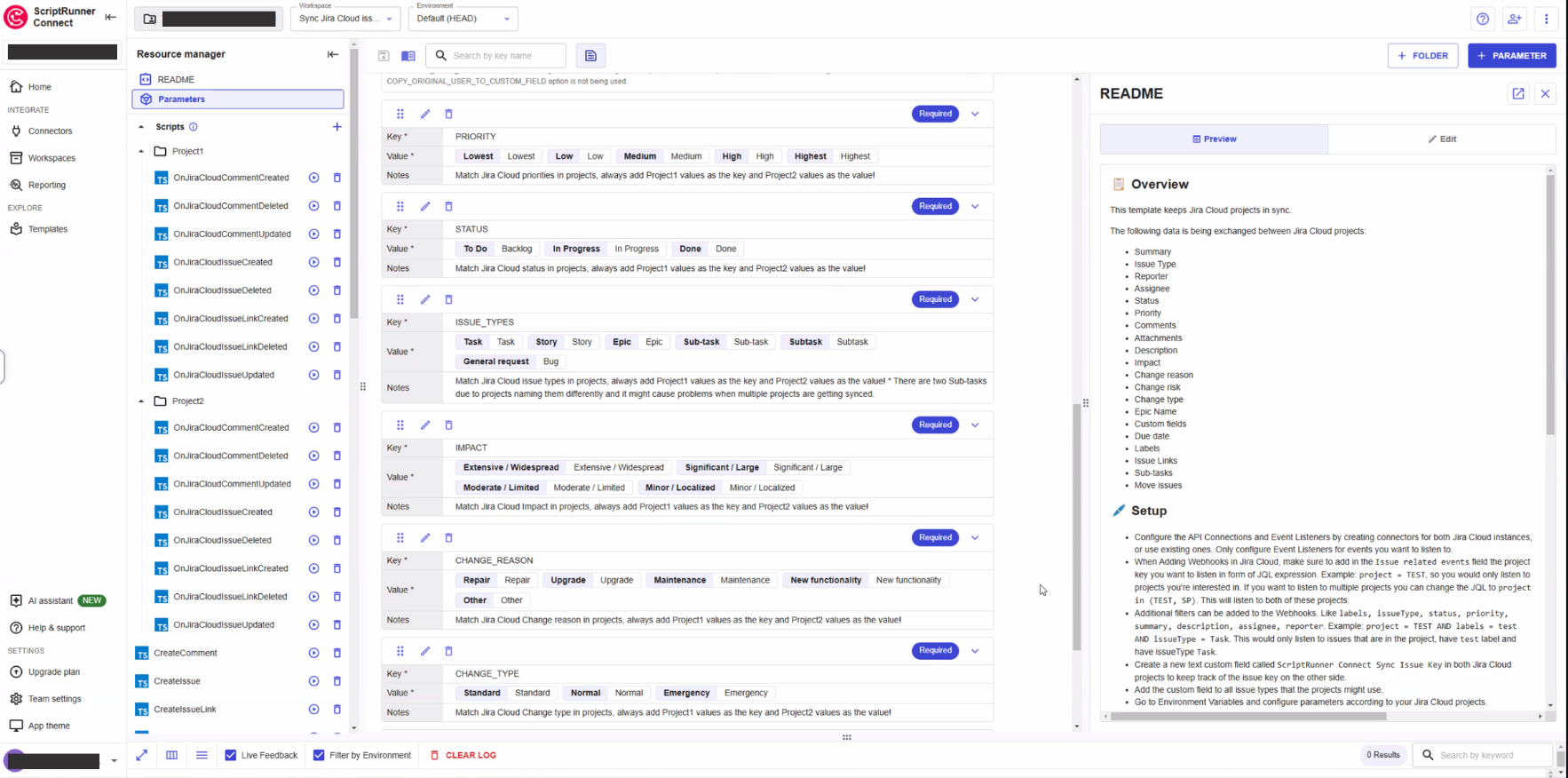Click the log Search by keyword field
Screen dimensions: 1568x778
[1483, 755]
